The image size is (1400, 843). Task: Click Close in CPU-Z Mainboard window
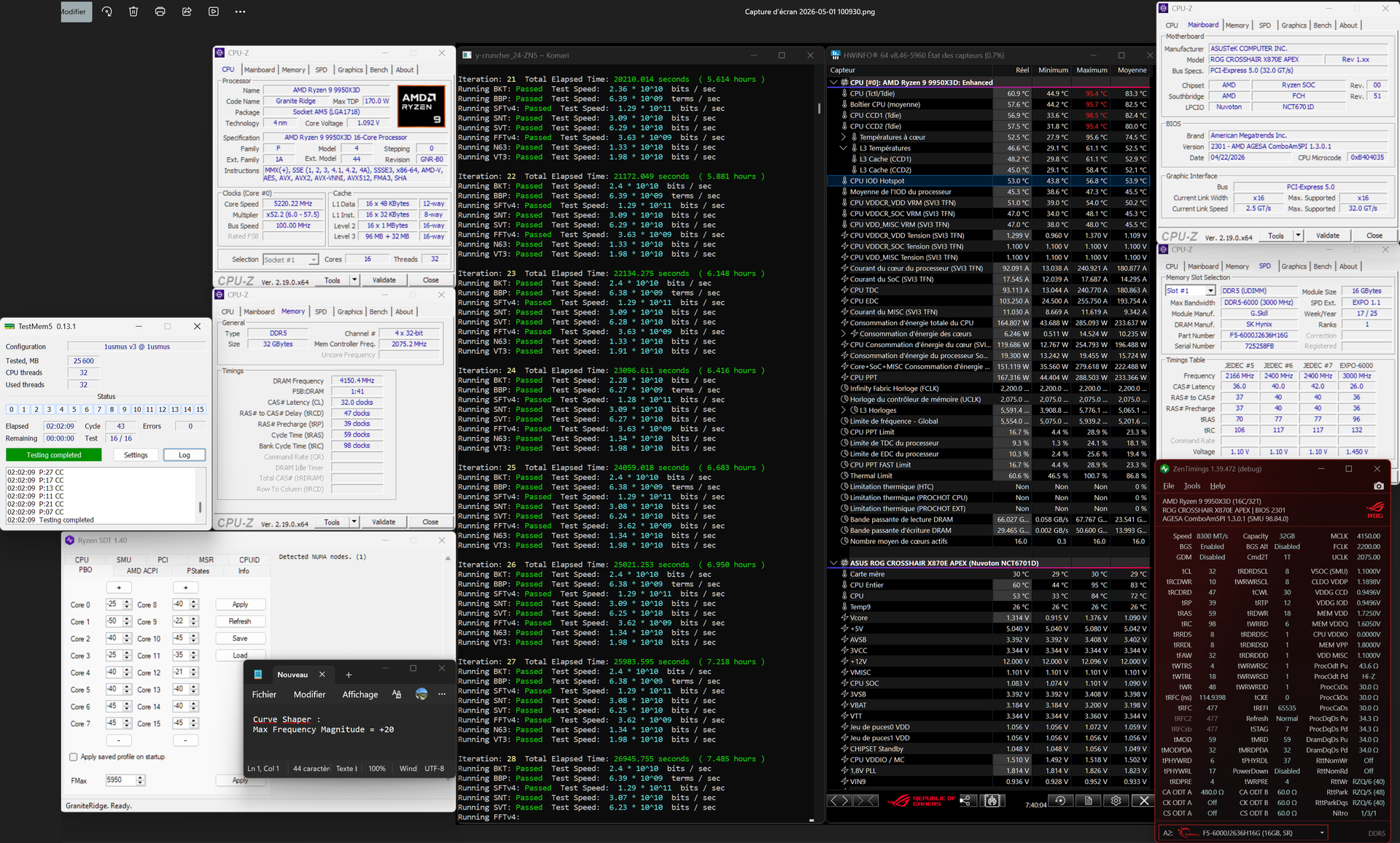pos(1374,236)
